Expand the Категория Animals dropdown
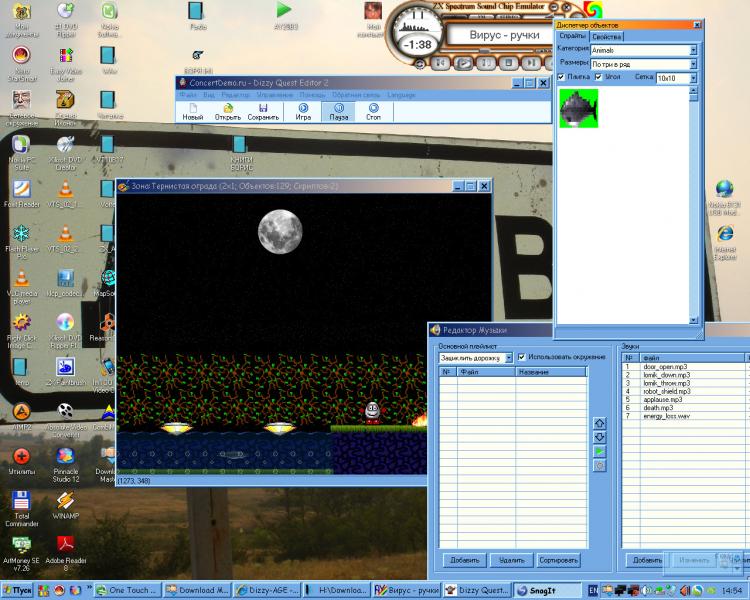The height and width of the screenshot is (600, 750). click(693, 50)
